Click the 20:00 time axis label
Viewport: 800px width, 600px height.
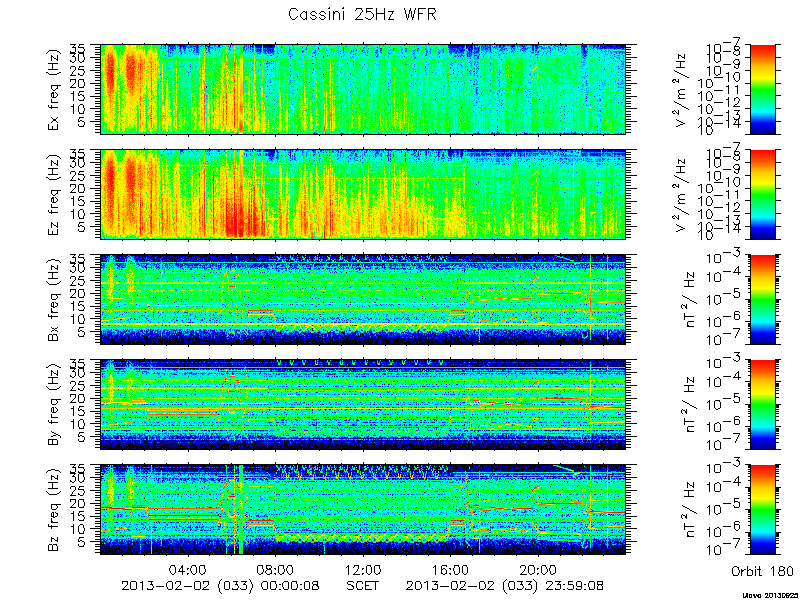[537, 569]
